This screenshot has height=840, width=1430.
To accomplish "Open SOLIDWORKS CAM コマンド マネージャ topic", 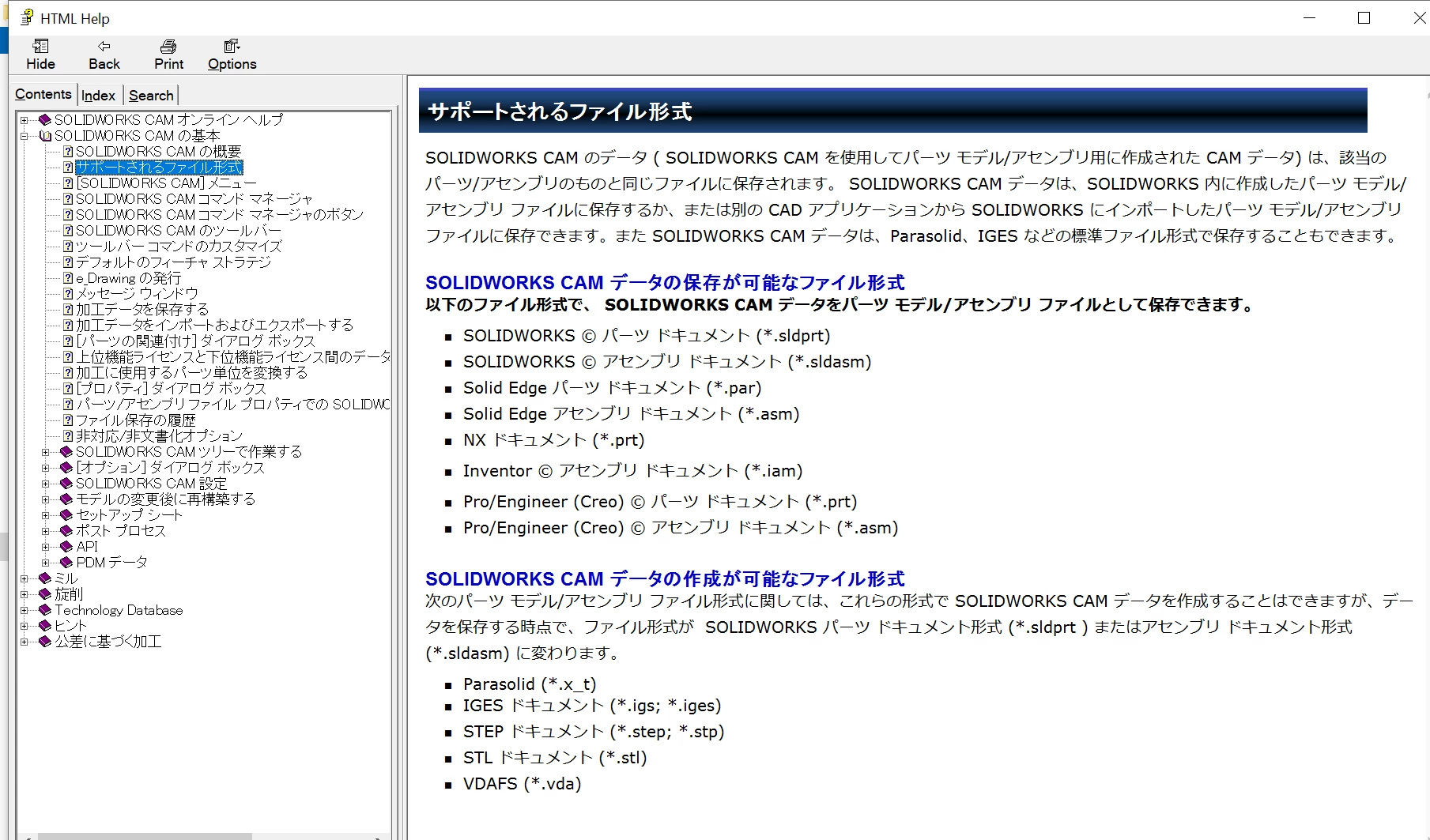I will pos(194,199).
